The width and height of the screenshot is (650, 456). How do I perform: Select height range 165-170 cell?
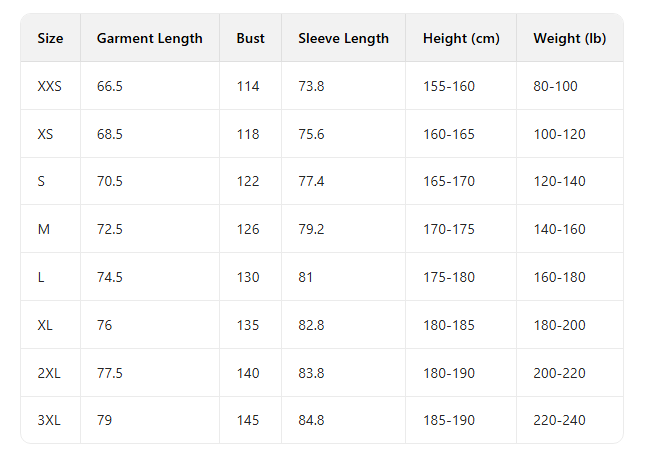(x=449, y=182)
